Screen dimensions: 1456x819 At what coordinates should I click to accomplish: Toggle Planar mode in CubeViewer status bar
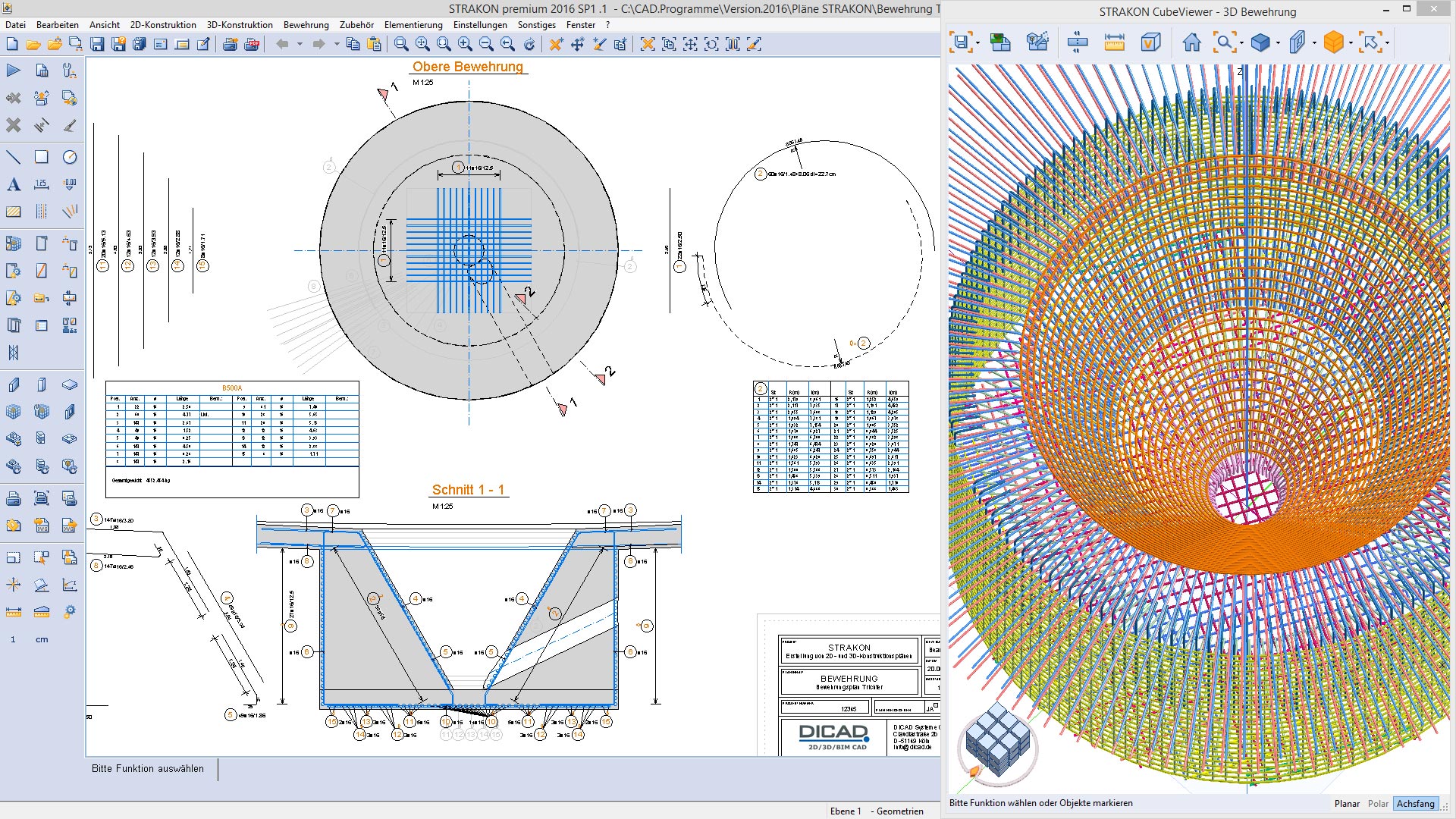[1347, 803]
